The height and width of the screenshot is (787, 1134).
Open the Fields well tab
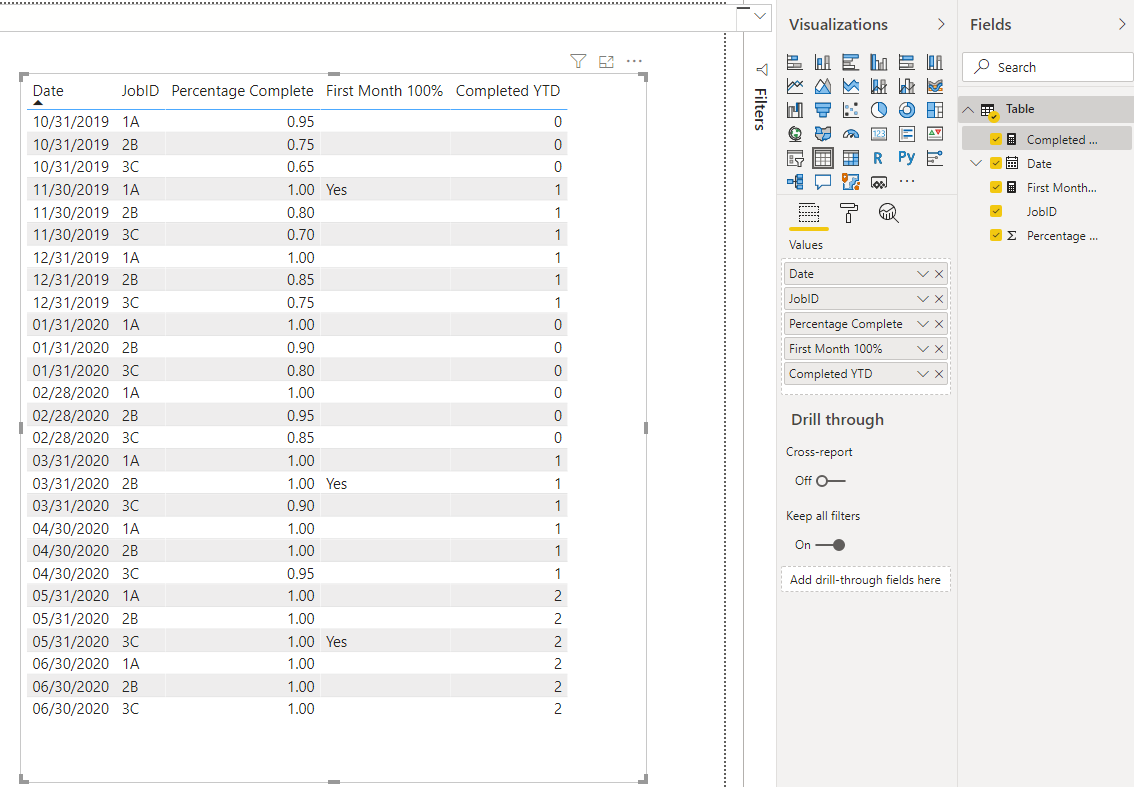tap(809, 213)
